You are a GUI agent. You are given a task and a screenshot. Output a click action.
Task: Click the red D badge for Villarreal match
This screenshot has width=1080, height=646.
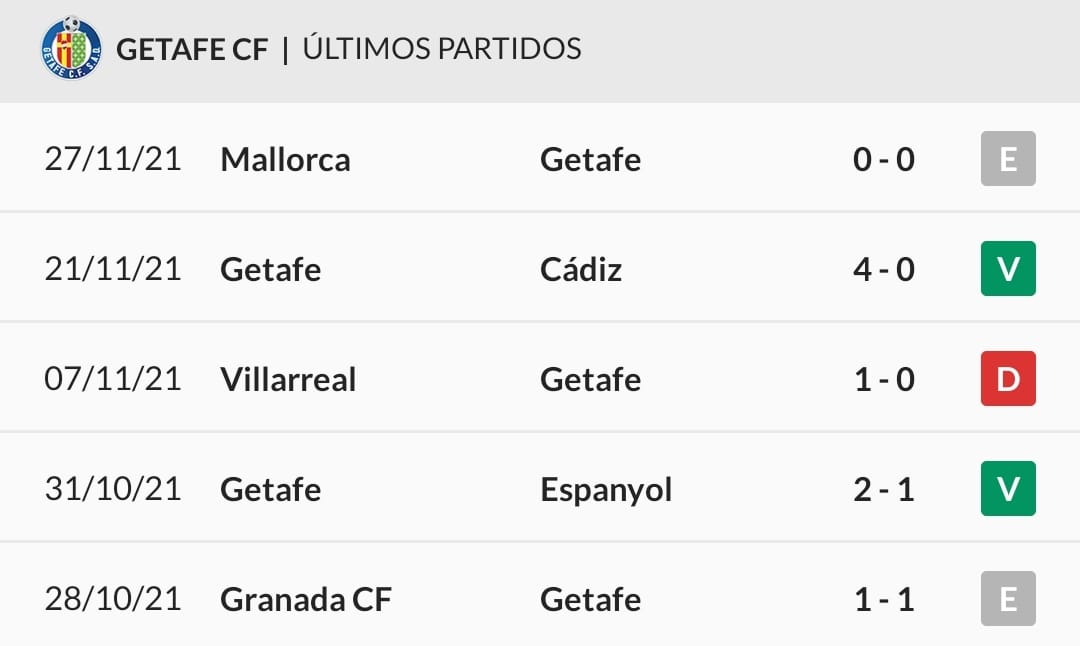click(1008, 378)
